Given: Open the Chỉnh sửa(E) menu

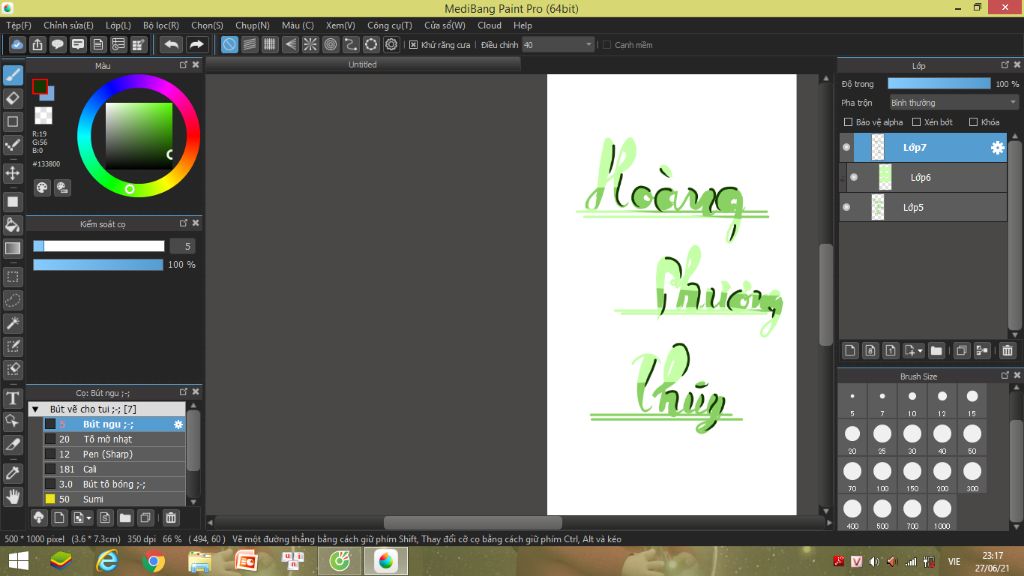Looking at the screenshot, I should pos(68,25).
